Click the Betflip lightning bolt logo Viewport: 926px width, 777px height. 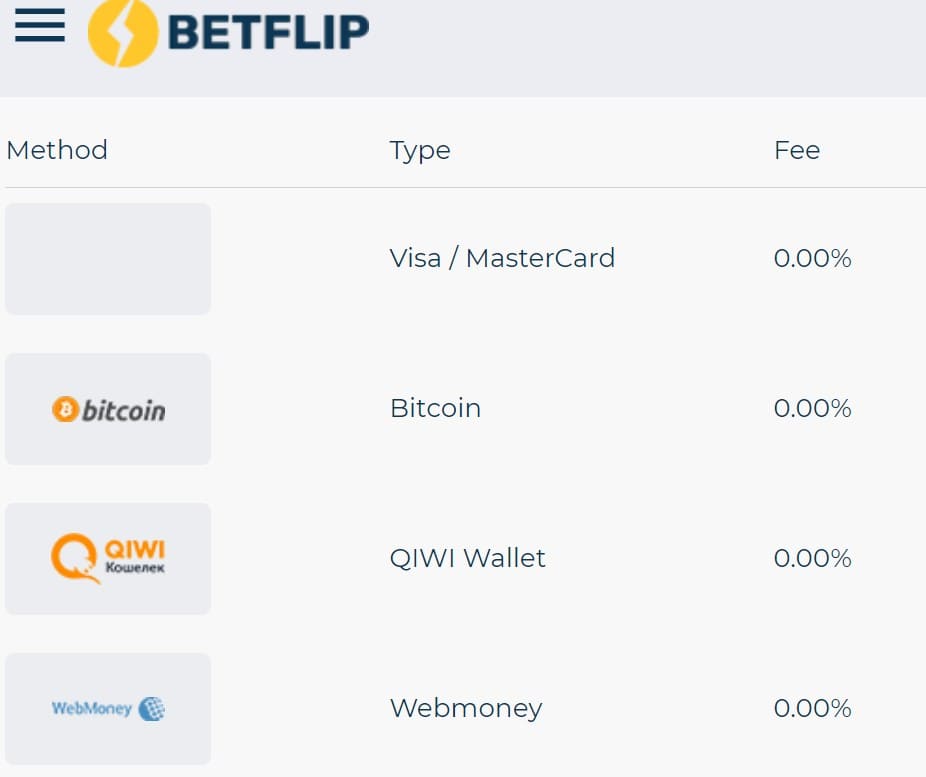click(x=123, y=33)
